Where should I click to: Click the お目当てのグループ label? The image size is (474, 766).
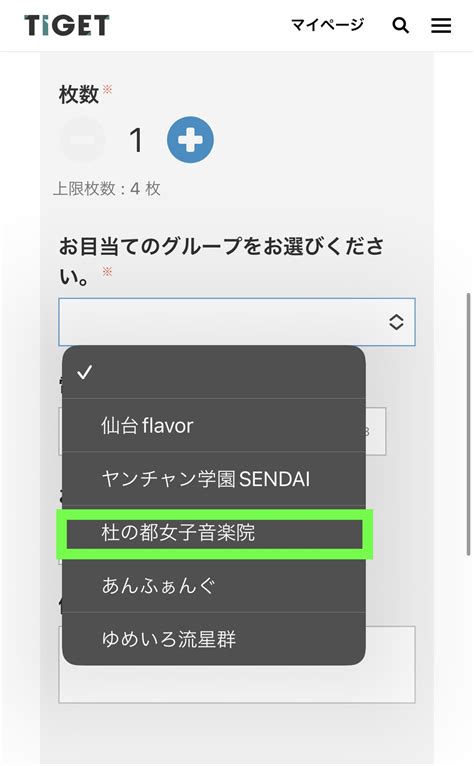point(221,261)
